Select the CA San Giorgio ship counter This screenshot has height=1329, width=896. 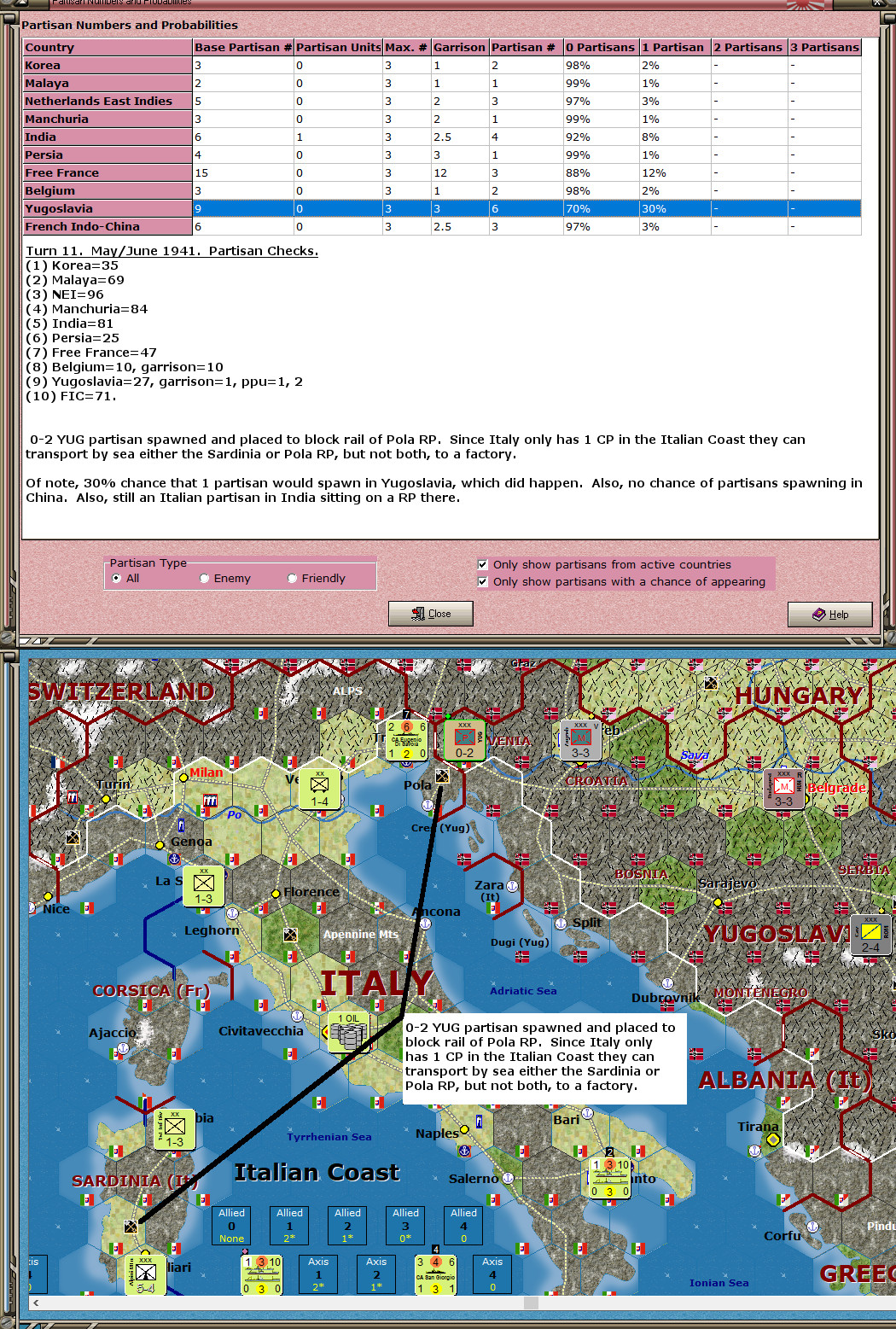pos(435,1274)
